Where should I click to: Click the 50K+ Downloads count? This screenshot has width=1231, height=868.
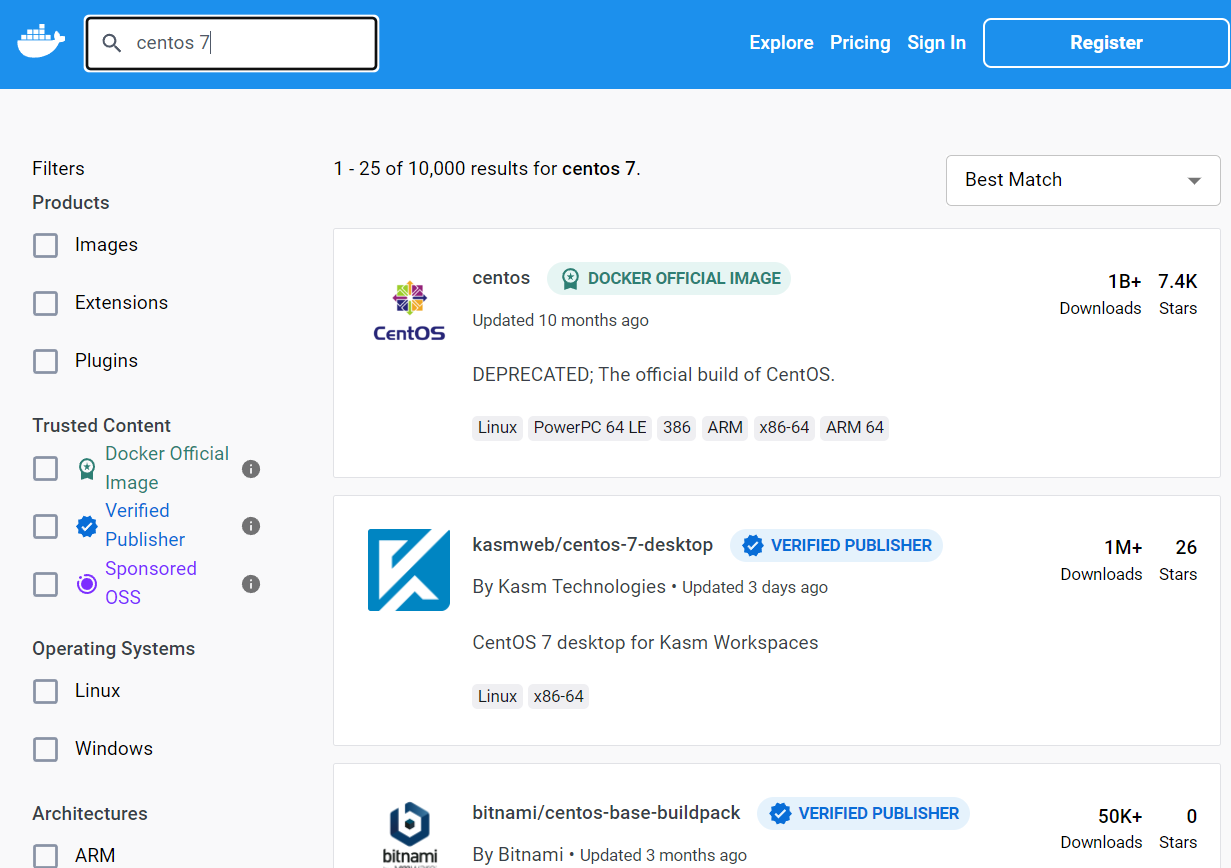coord(1120,816)
